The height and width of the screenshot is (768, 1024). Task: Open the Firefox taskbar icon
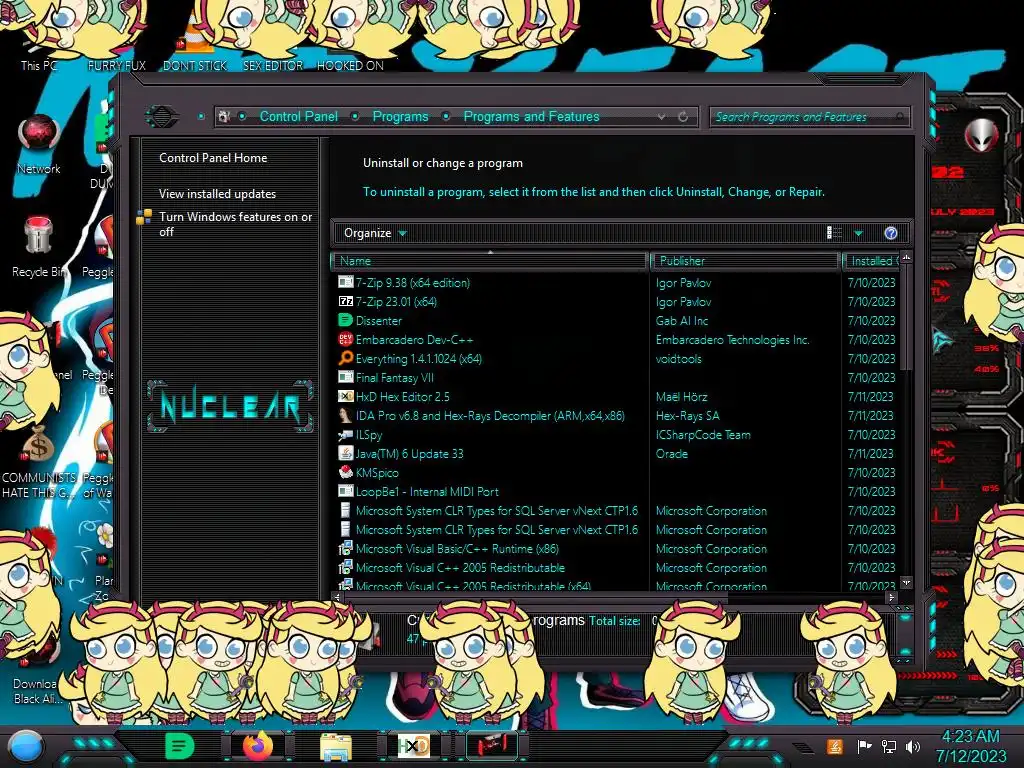[x=258, y=745]
